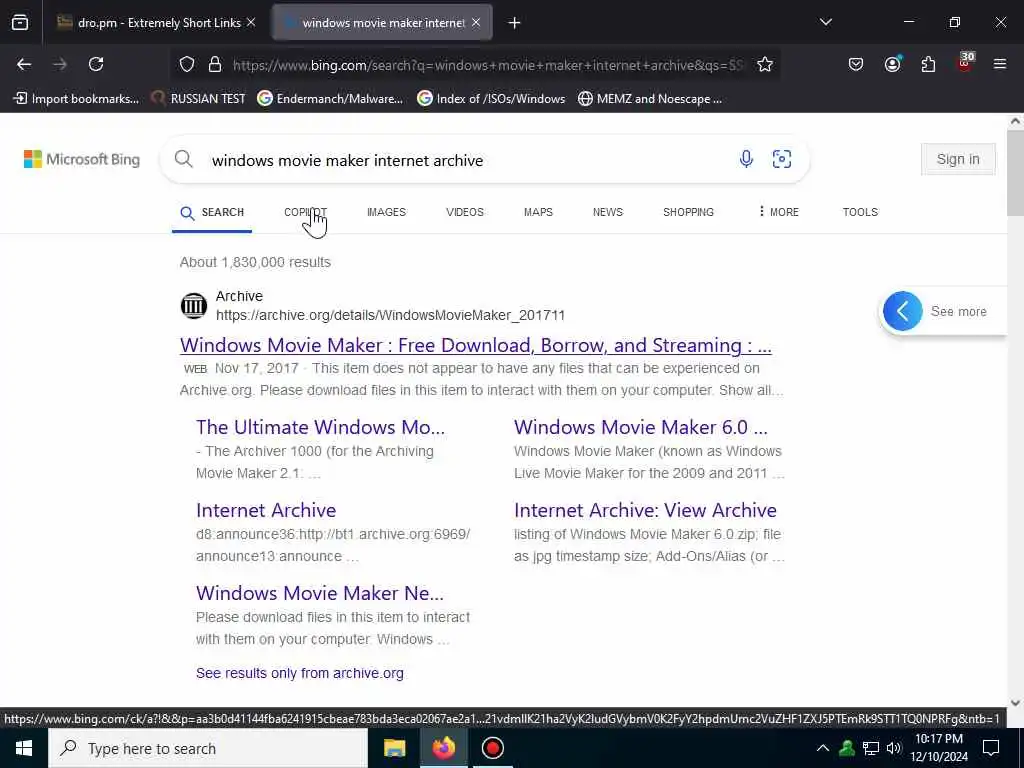Expand the MORE menu
The image size is (1024, 768).
tap(778, 212)
